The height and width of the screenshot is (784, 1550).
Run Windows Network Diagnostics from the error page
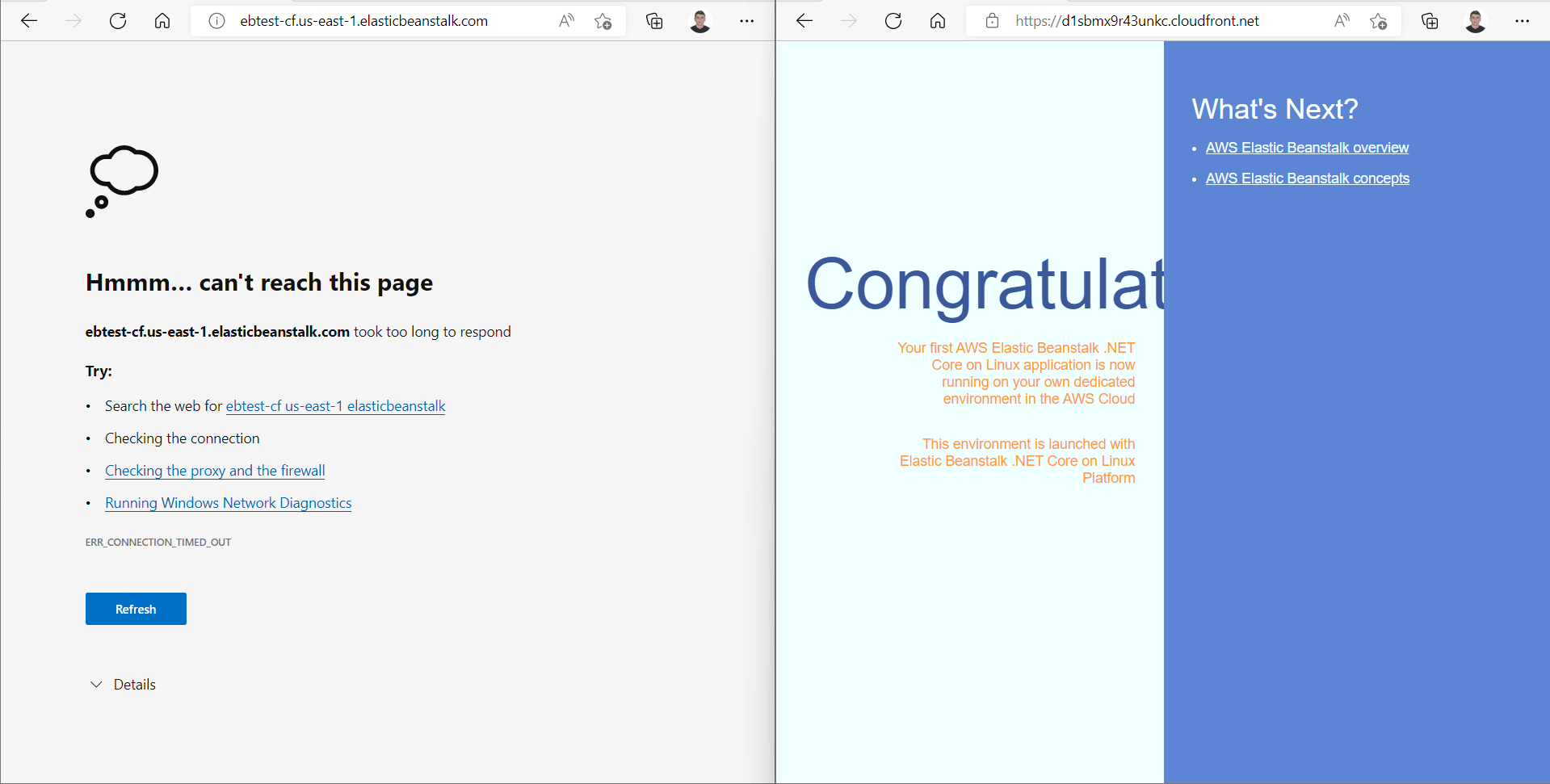[228, 503]
